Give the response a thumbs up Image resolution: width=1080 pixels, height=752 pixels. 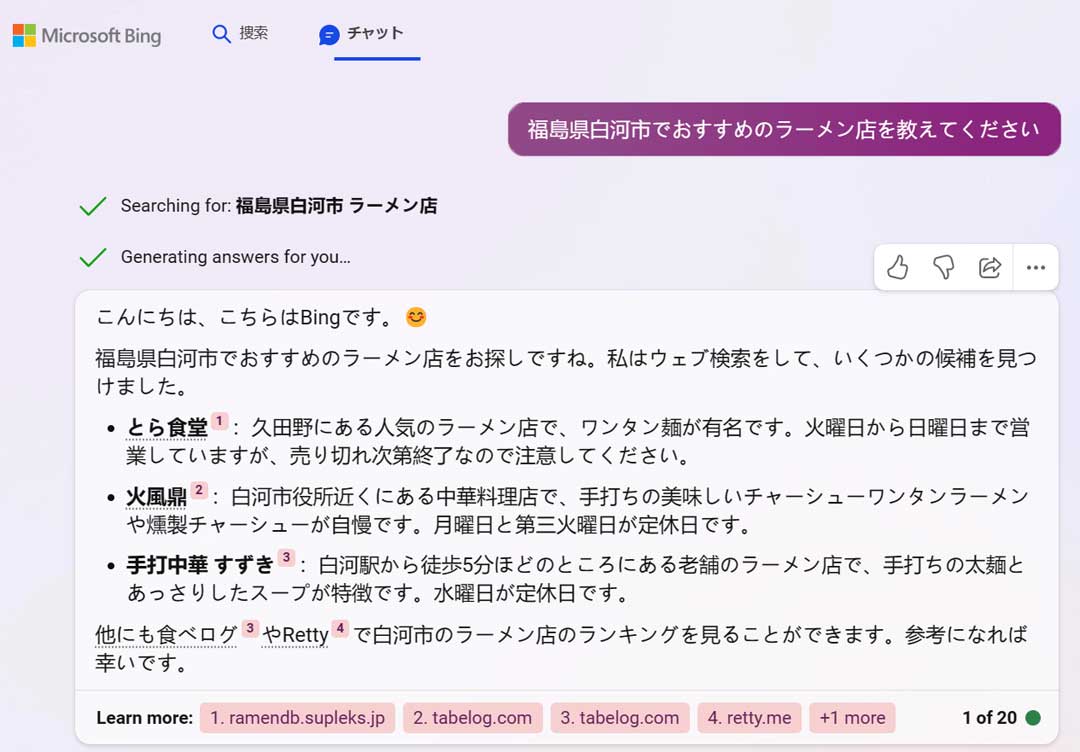(x=897, y=267)
